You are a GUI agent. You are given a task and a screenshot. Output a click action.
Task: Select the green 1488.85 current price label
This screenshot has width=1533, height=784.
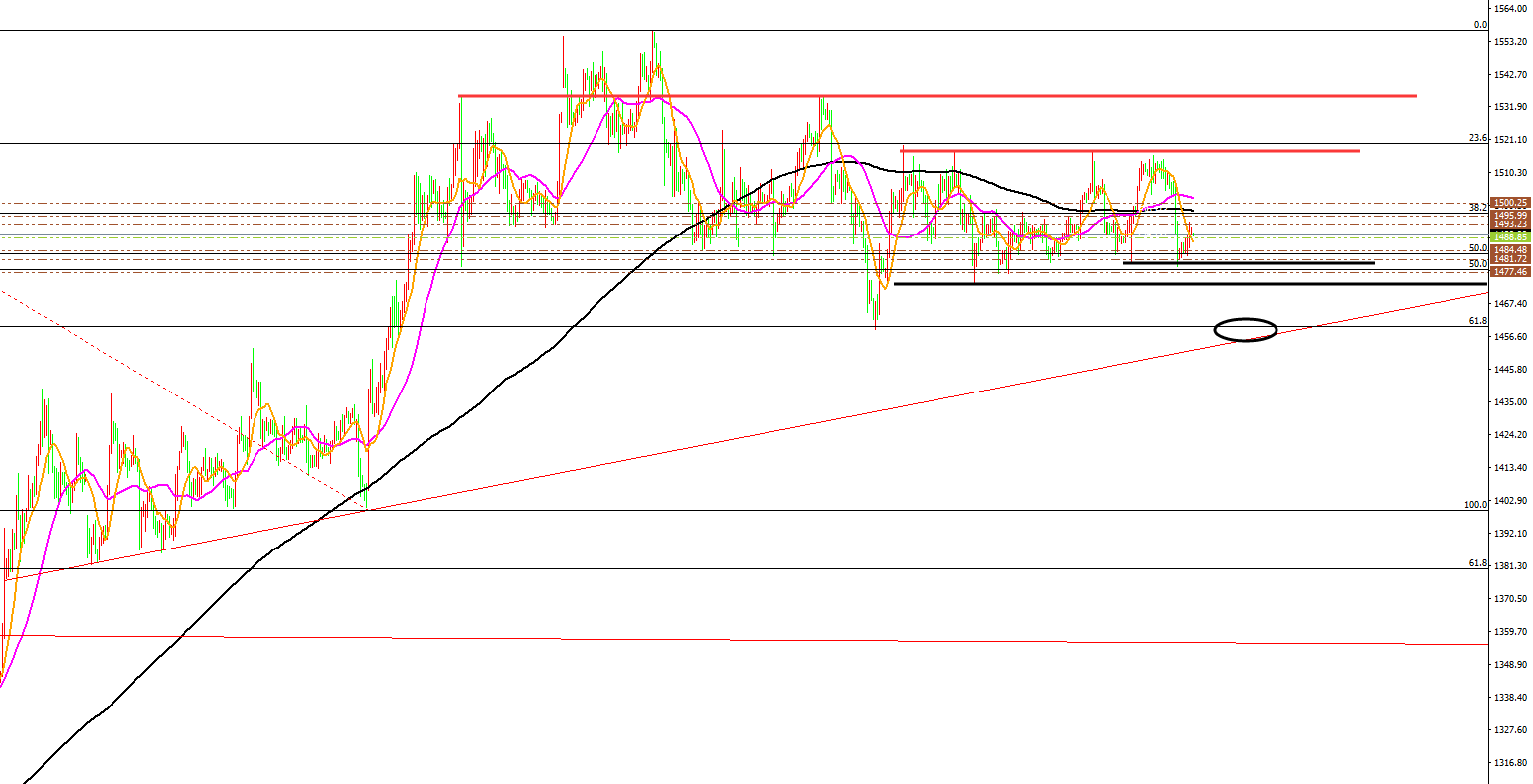1509,237
